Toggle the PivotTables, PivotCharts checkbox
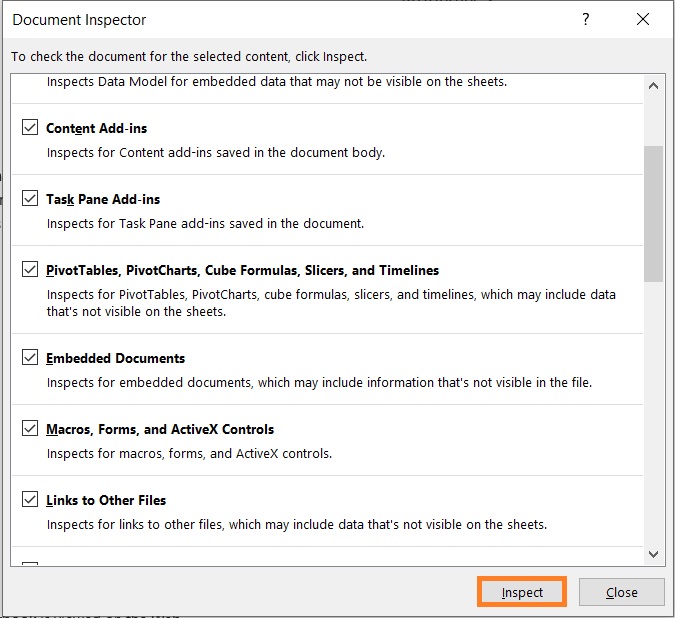The height and width of the screenshot is (618, 675). point(30,269)
